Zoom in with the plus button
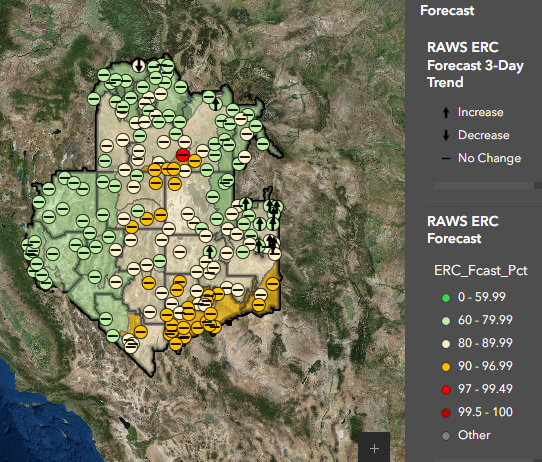 [374, 448]
